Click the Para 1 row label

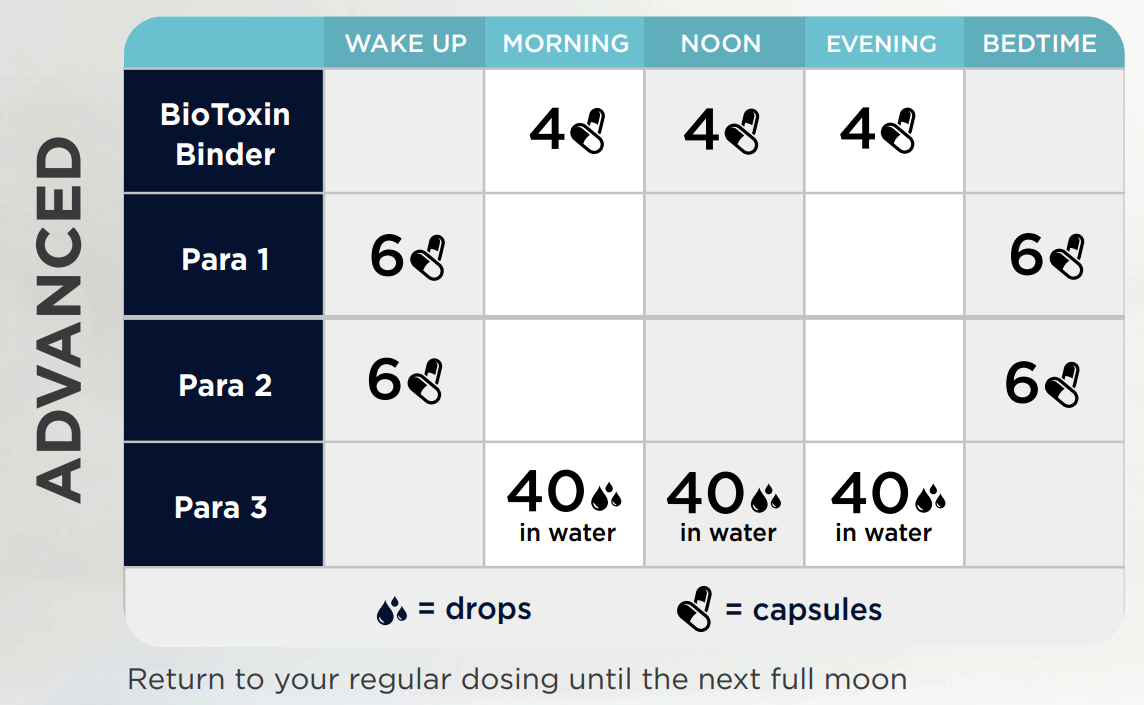(x=225, y=260)
